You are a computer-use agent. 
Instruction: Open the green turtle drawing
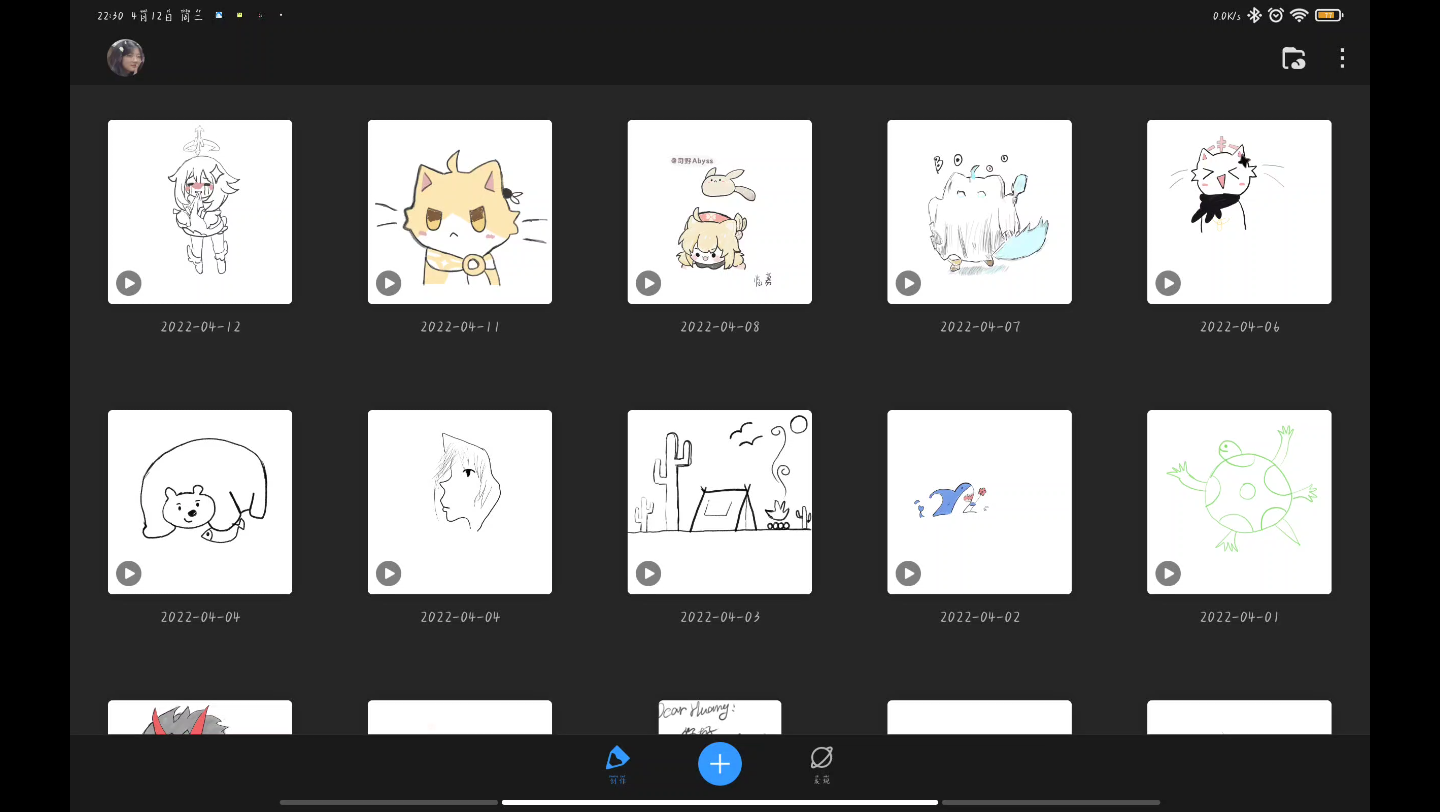pyautogui.click(x=1239, y=502)
